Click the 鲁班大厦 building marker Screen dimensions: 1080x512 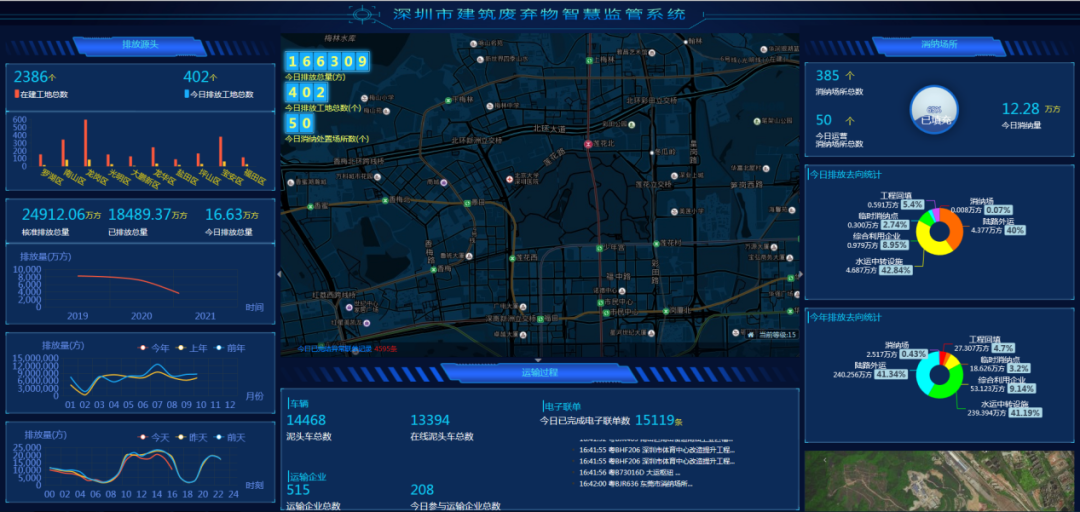pyautogui.click(x=469, y=256)
